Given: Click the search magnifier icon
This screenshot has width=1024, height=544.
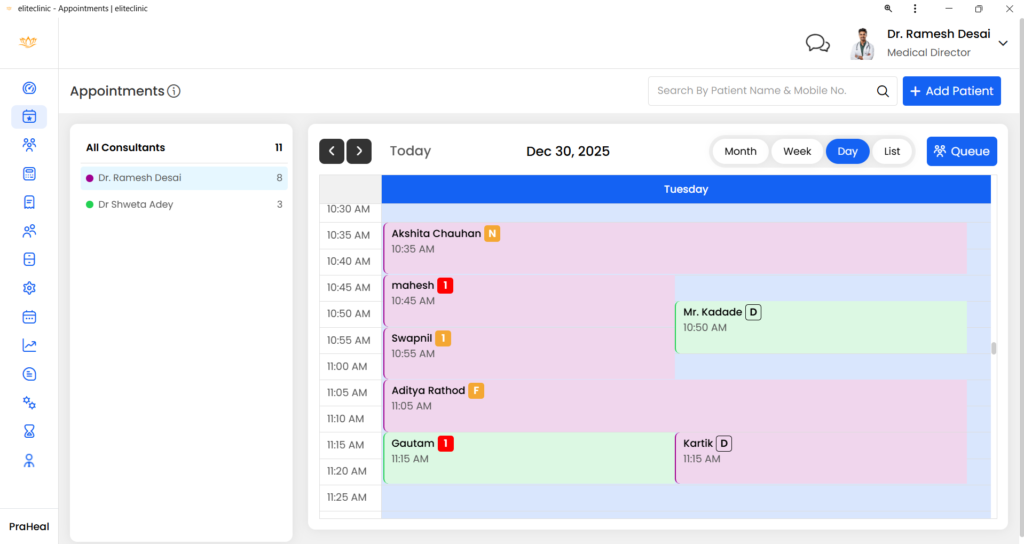Looking at the screenshot, I should [883, 91].
